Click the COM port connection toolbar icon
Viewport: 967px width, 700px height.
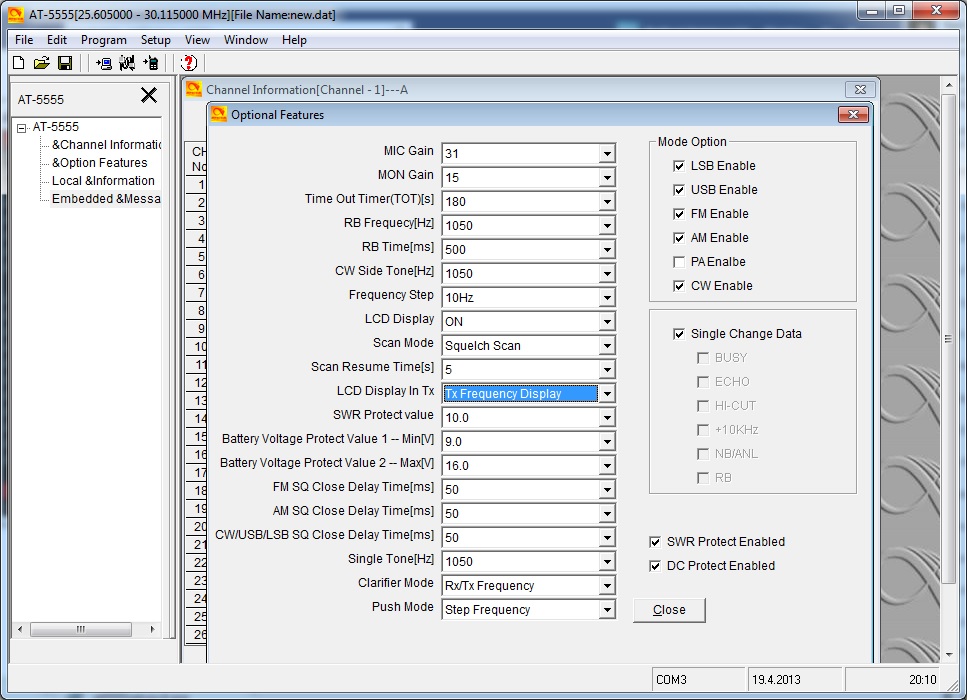click(x=127, y=63)
